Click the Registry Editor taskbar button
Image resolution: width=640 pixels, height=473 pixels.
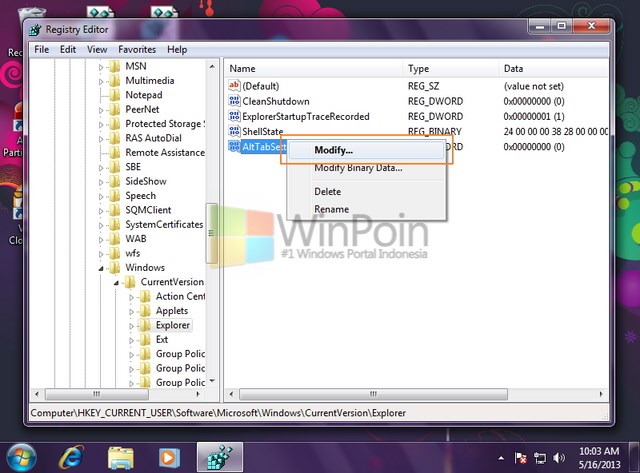click(220, 457)
